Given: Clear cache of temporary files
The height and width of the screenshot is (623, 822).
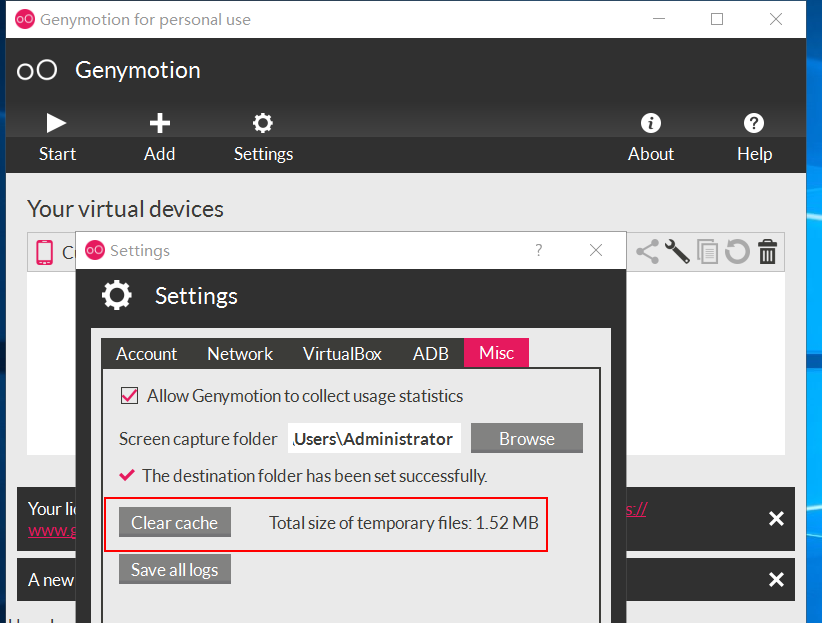Looking at the screenshot, I should point(175,522).
